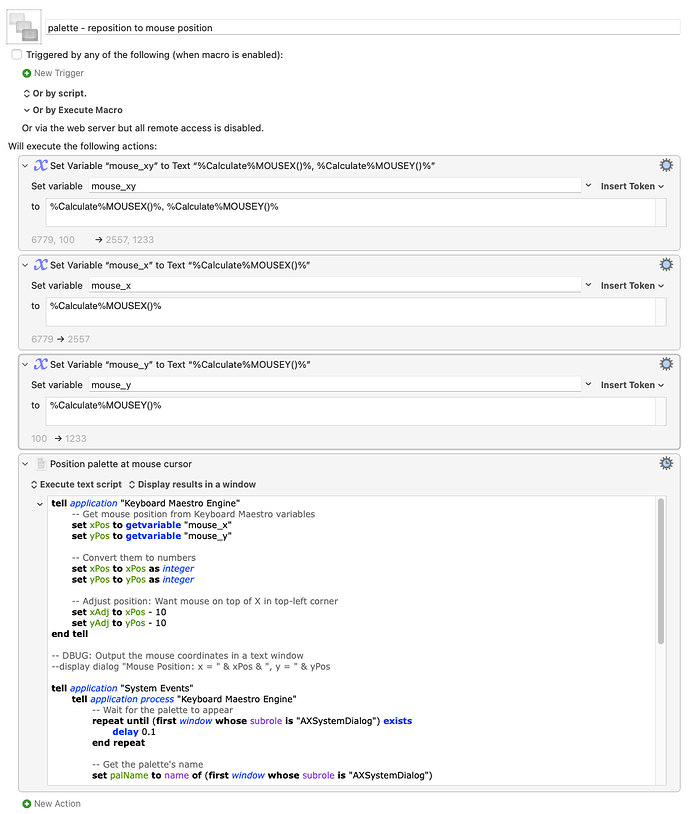Expand the Or by Execute Macro option

(x=27, y=110)
